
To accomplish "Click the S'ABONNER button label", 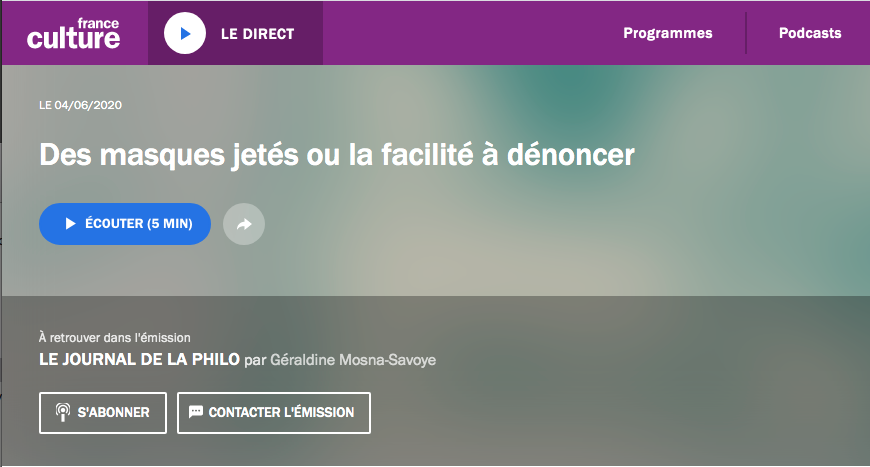I will coord(113,412).
